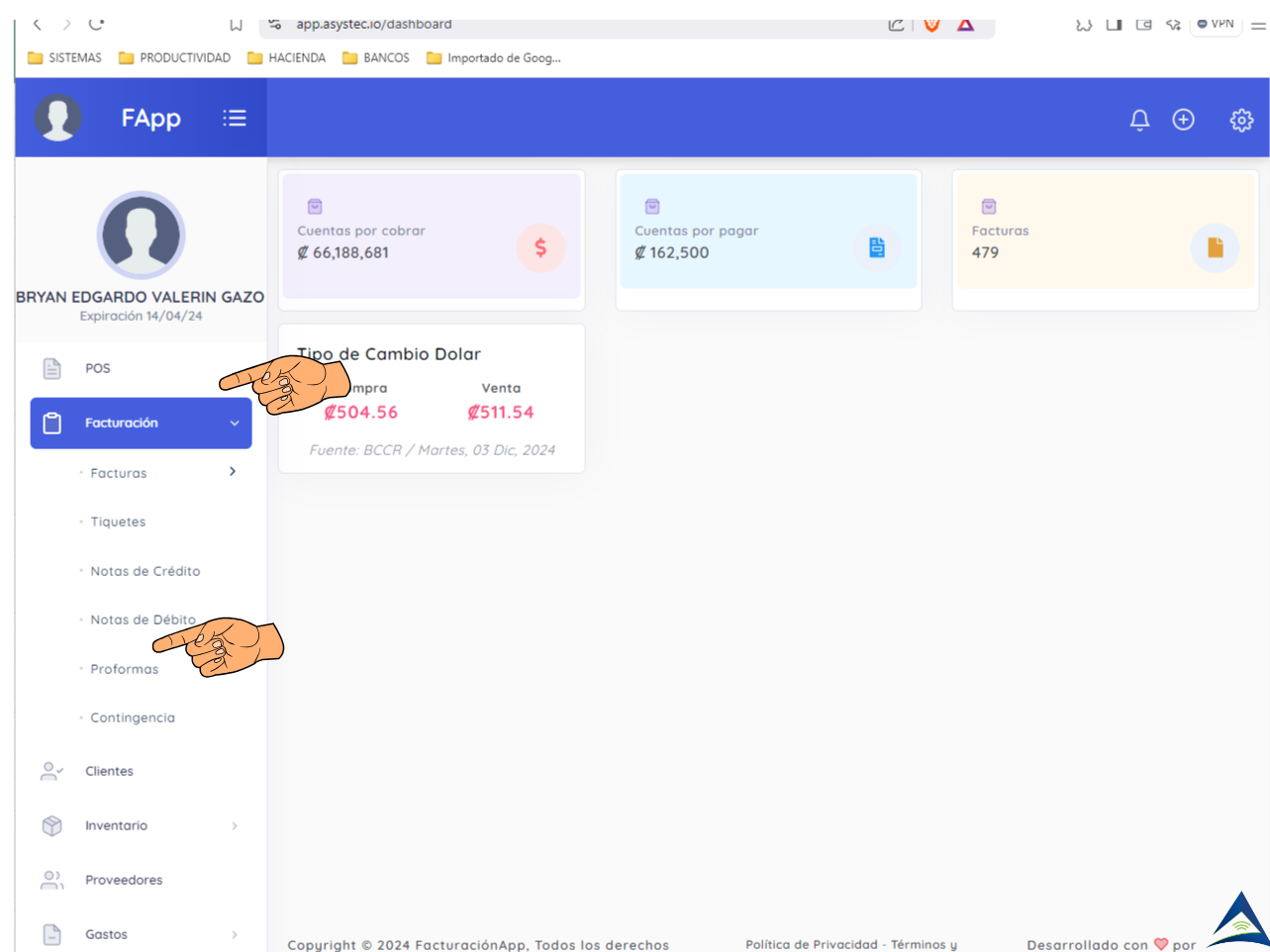Toggle the sidebar hamburger list icon

point(235,118)
